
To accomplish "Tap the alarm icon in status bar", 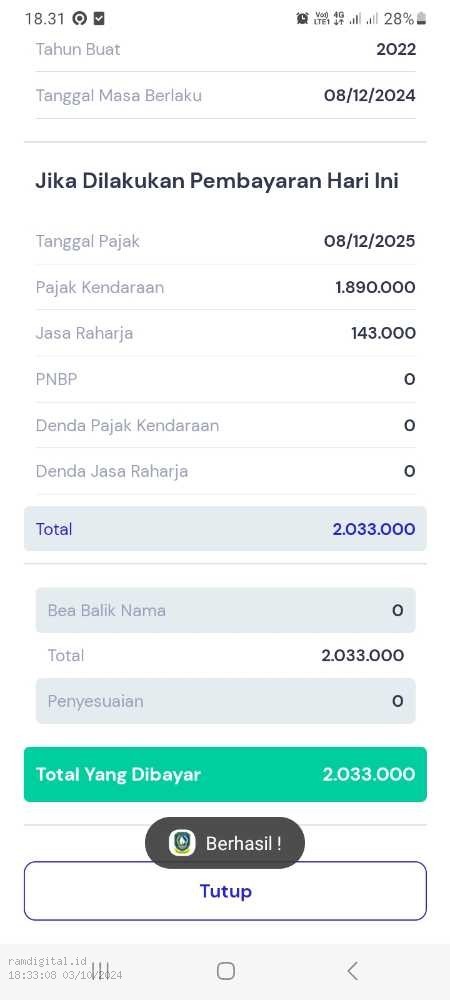I will click(x=302, y=18).
